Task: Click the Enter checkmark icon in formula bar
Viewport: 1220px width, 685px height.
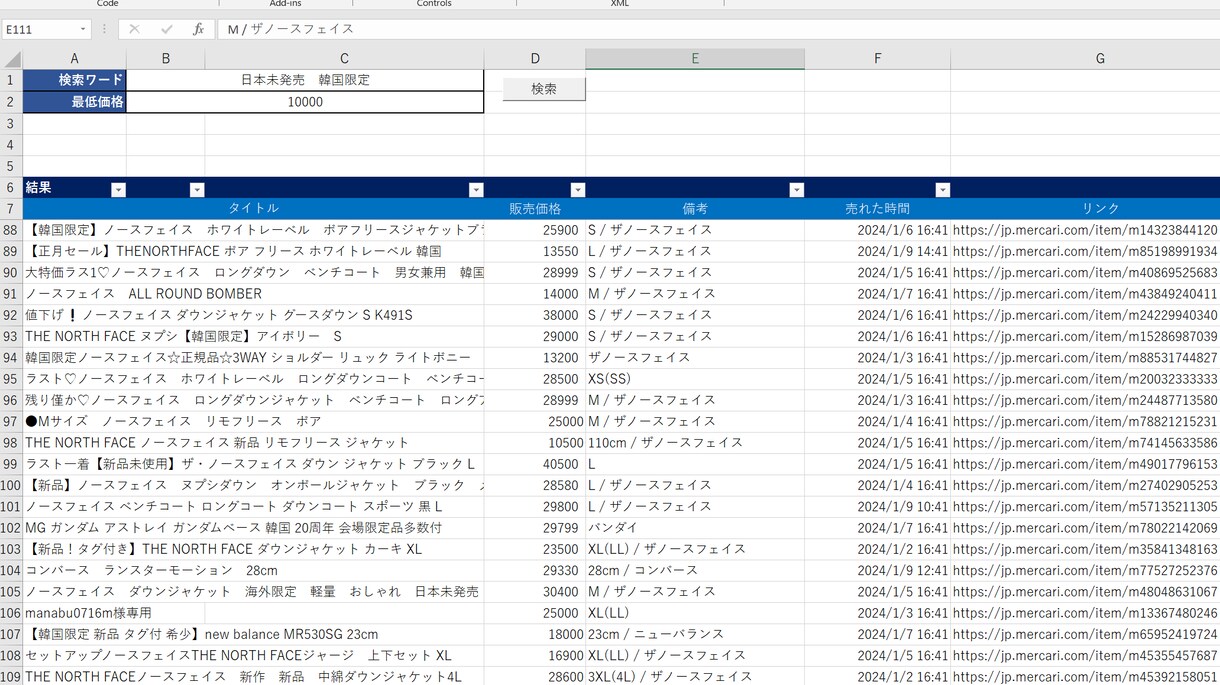Action: coord(166,29)
